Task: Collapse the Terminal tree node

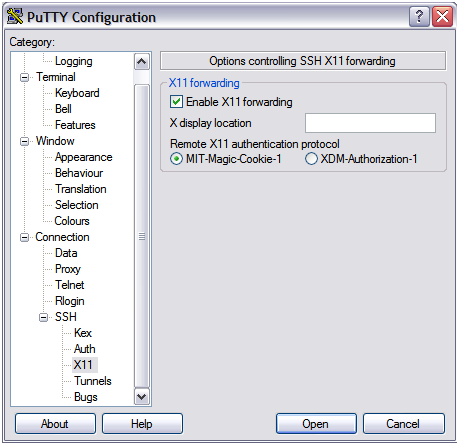Action: [24, 77]
